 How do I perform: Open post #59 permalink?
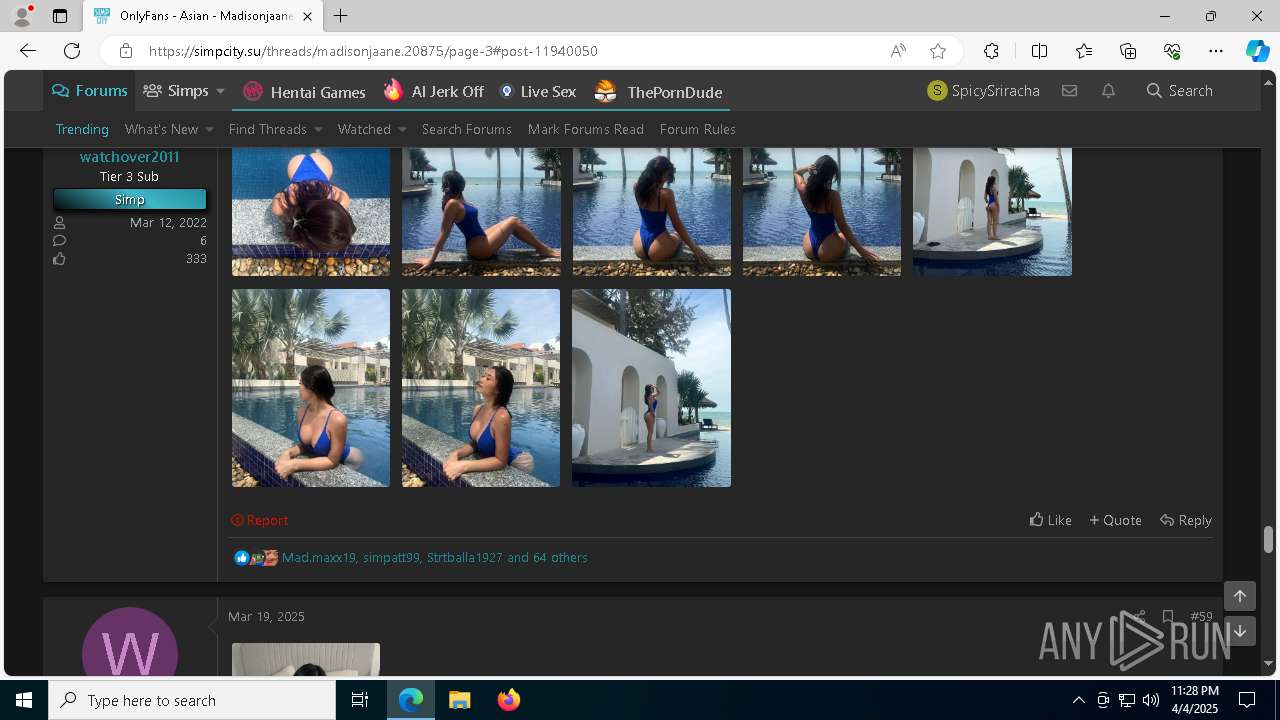coord(1201,616)
